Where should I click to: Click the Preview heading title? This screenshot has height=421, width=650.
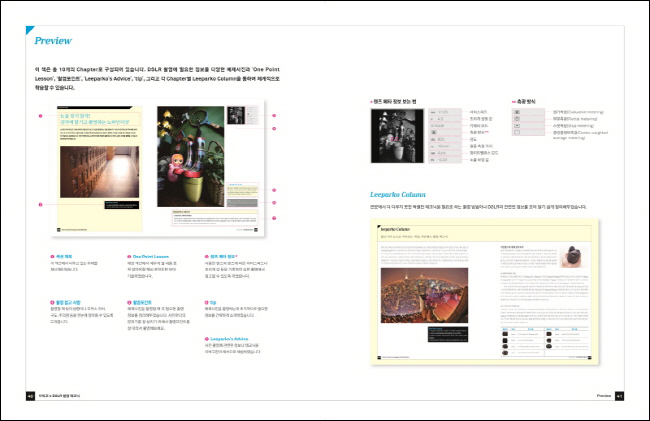click(x=53, y=41)
